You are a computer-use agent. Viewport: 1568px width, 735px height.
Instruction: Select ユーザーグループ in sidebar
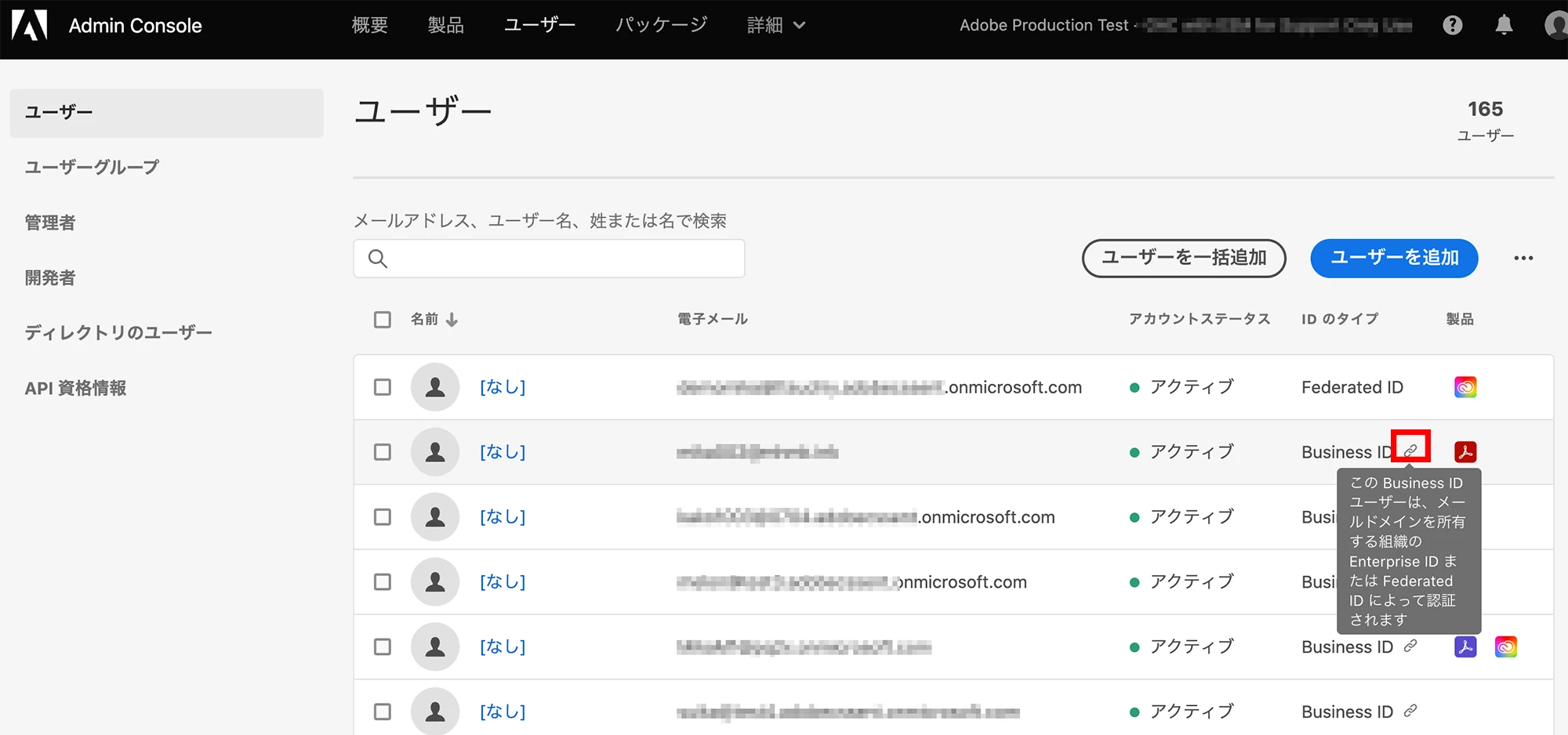[x=92, y=167]
